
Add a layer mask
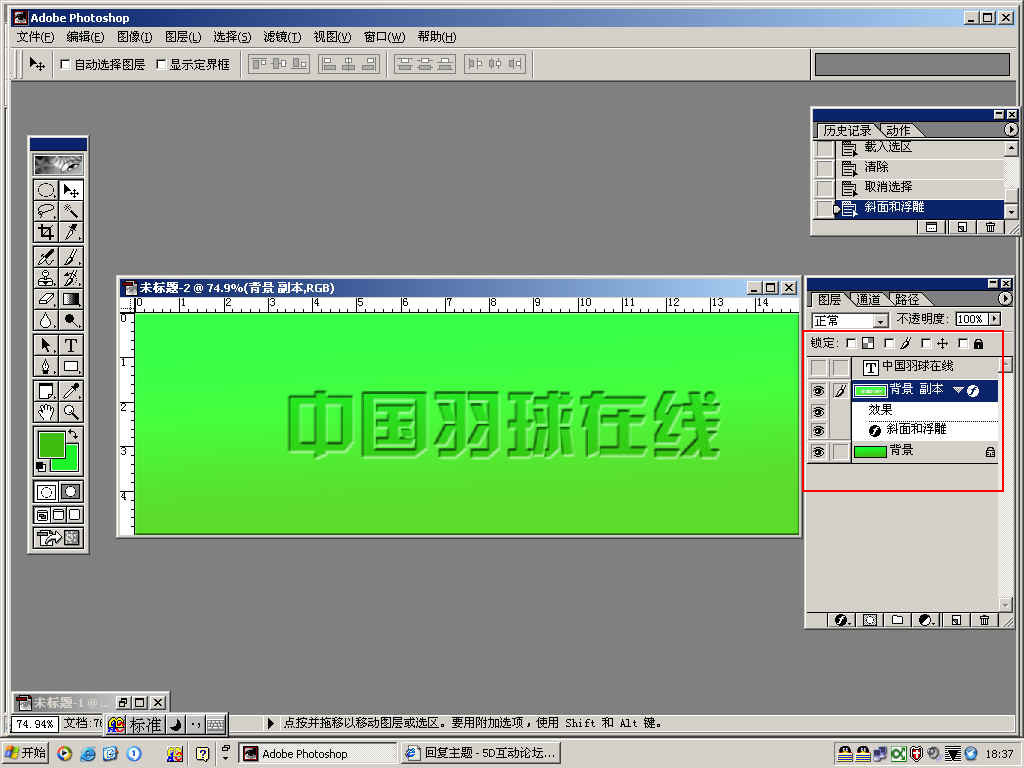(870, 620)
